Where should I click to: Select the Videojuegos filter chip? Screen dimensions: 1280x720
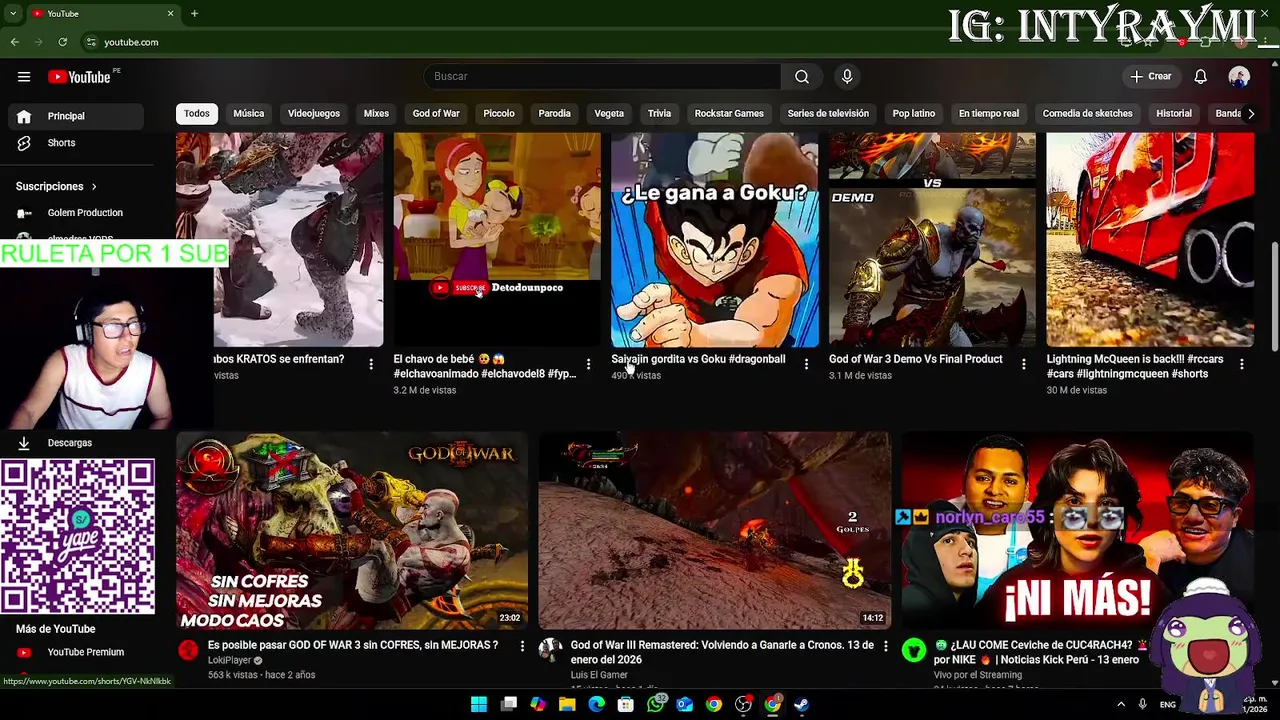point(314,114)
